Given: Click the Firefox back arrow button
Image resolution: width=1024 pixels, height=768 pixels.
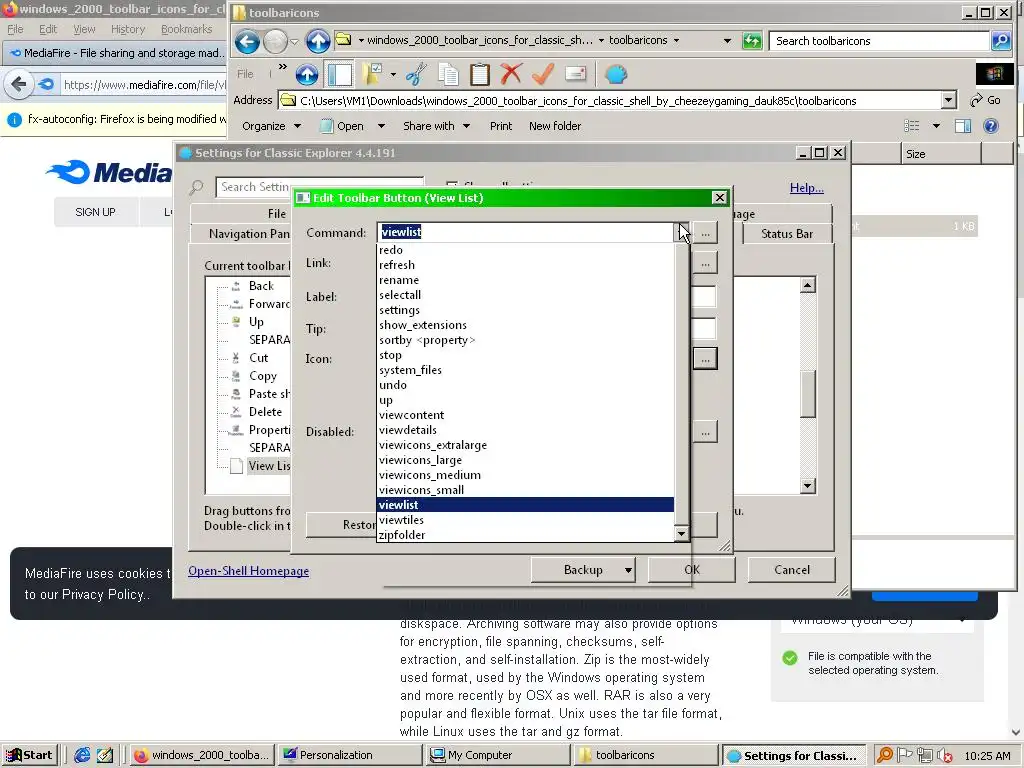Looking at the screenshot, I should (19, 84).
